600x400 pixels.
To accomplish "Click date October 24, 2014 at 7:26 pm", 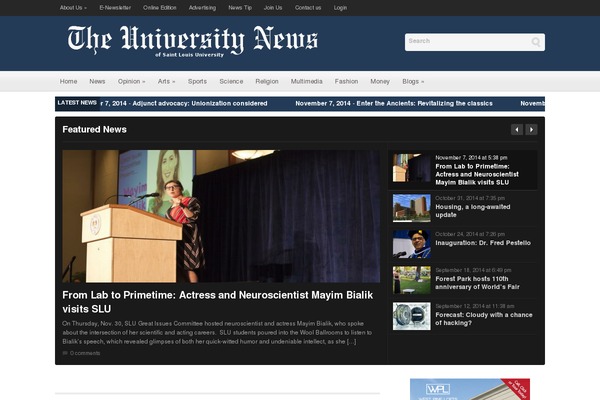I will [470, 234].
